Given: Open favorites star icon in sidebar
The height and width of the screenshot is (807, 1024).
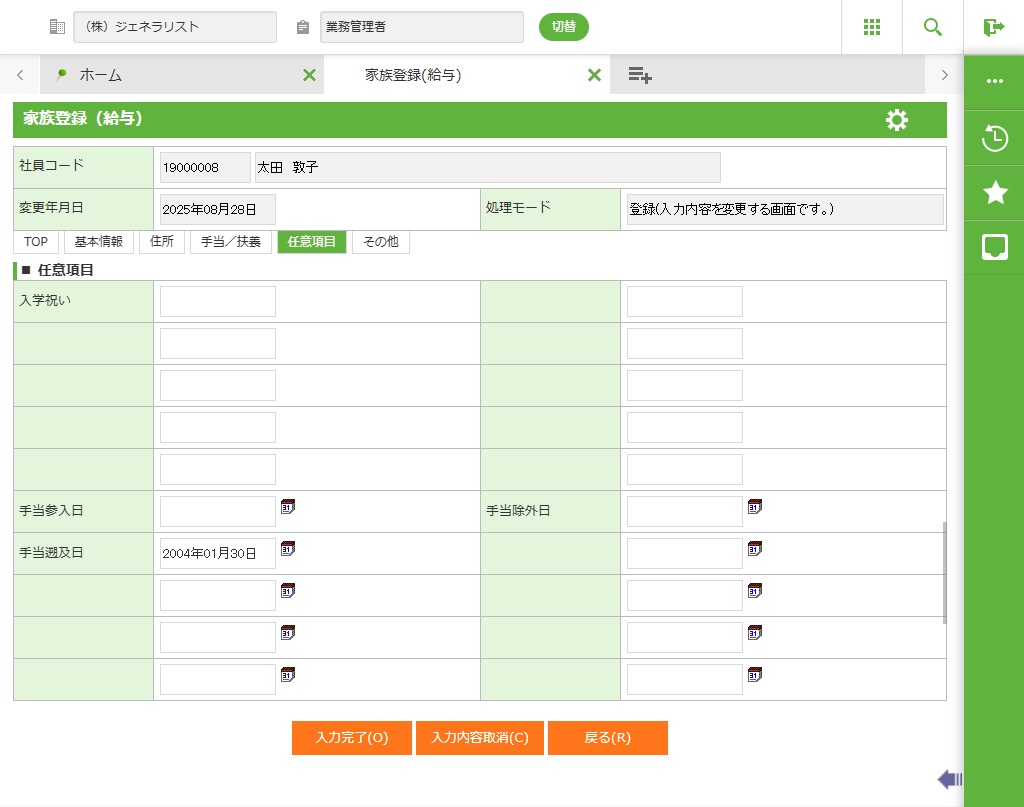Looking at the screenshot, I should (x=994, y=193).
